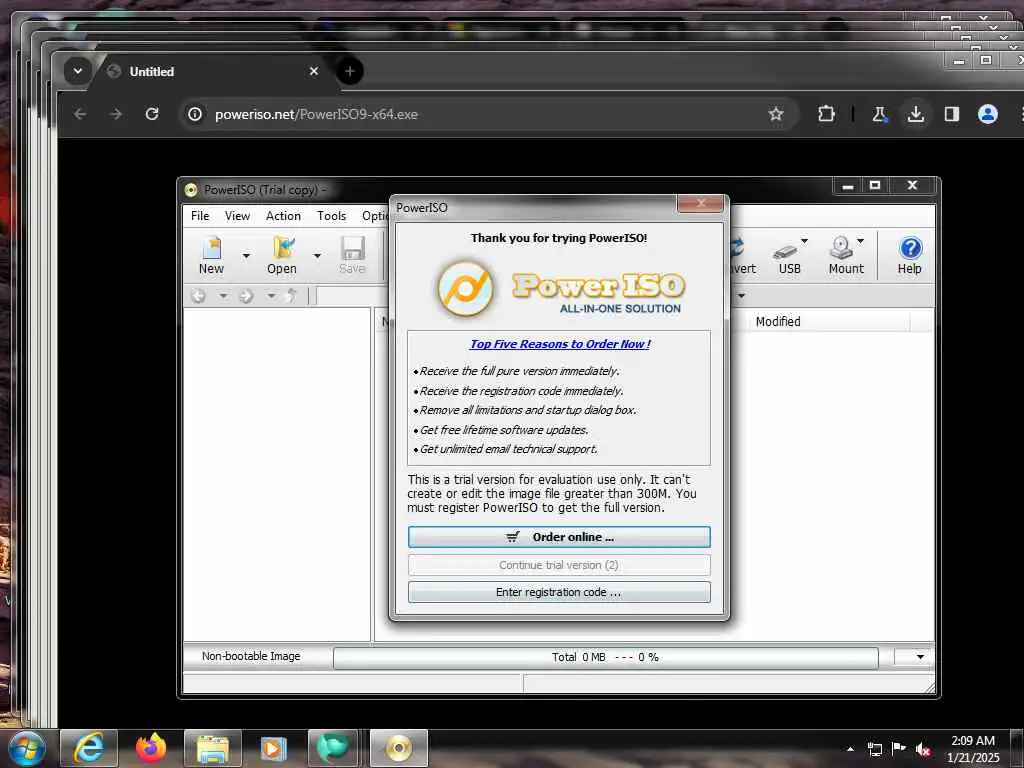The height and width of the screenshot is (768, 1024).
Task: Click the Mount toolbar icon
Action: [845, 255]
